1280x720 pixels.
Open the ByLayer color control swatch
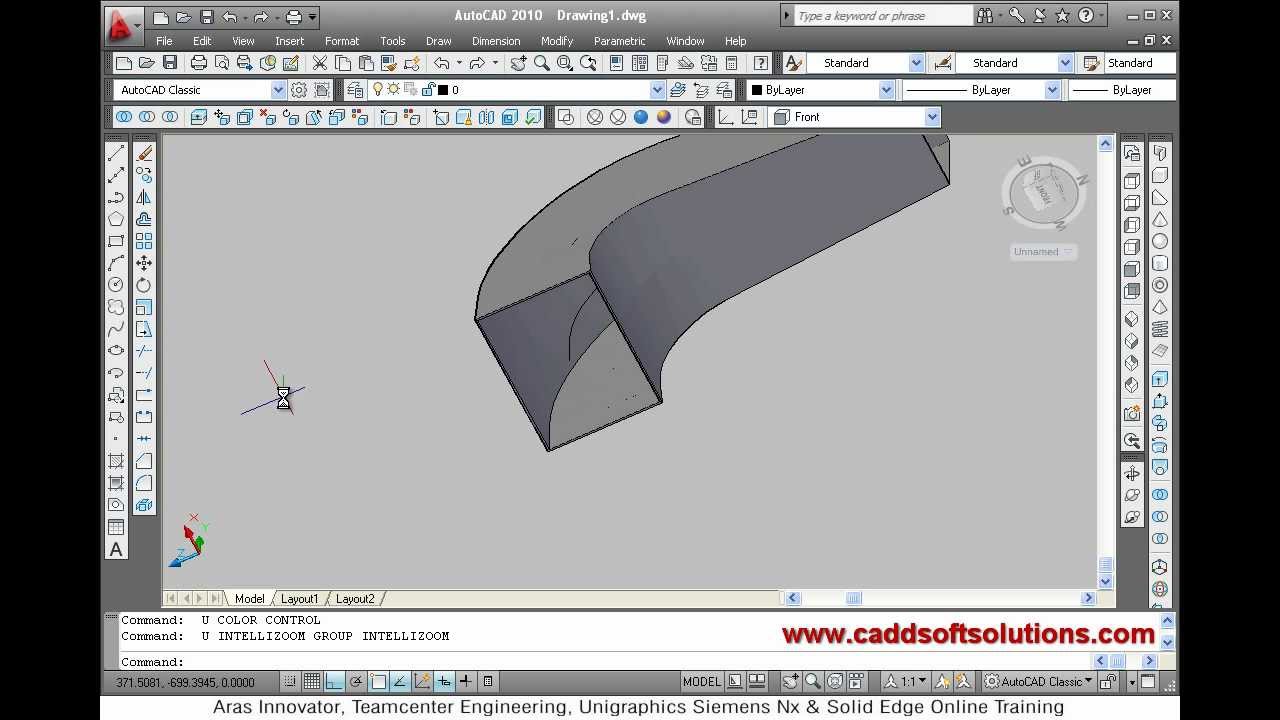822,90
